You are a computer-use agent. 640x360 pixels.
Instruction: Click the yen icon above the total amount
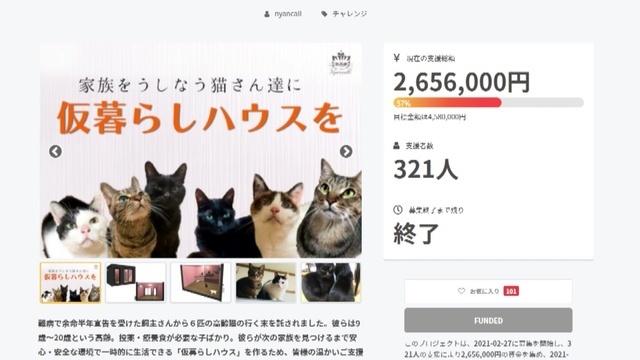(x=396, y=58)
